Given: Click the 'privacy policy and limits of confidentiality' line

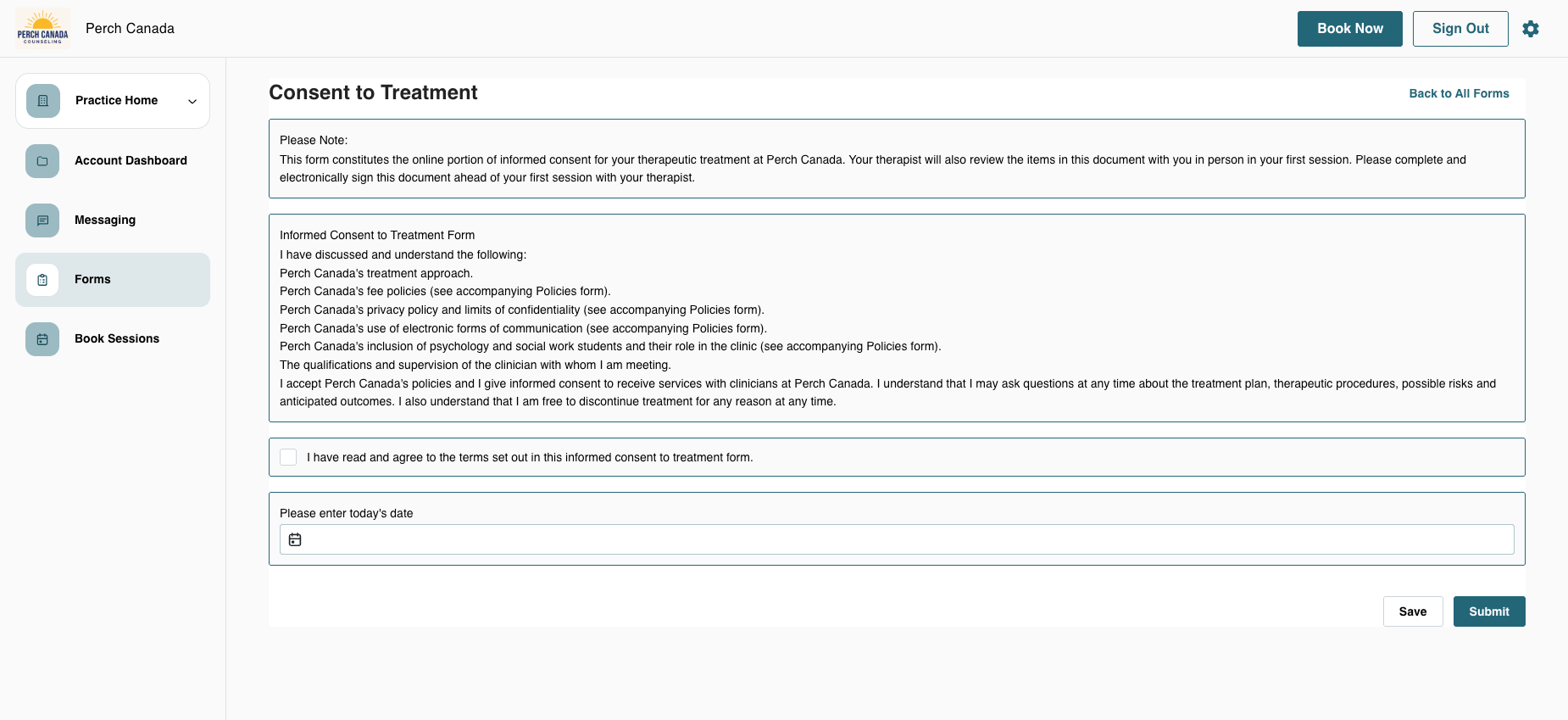Looking at the screenshot, I should 522,310.
